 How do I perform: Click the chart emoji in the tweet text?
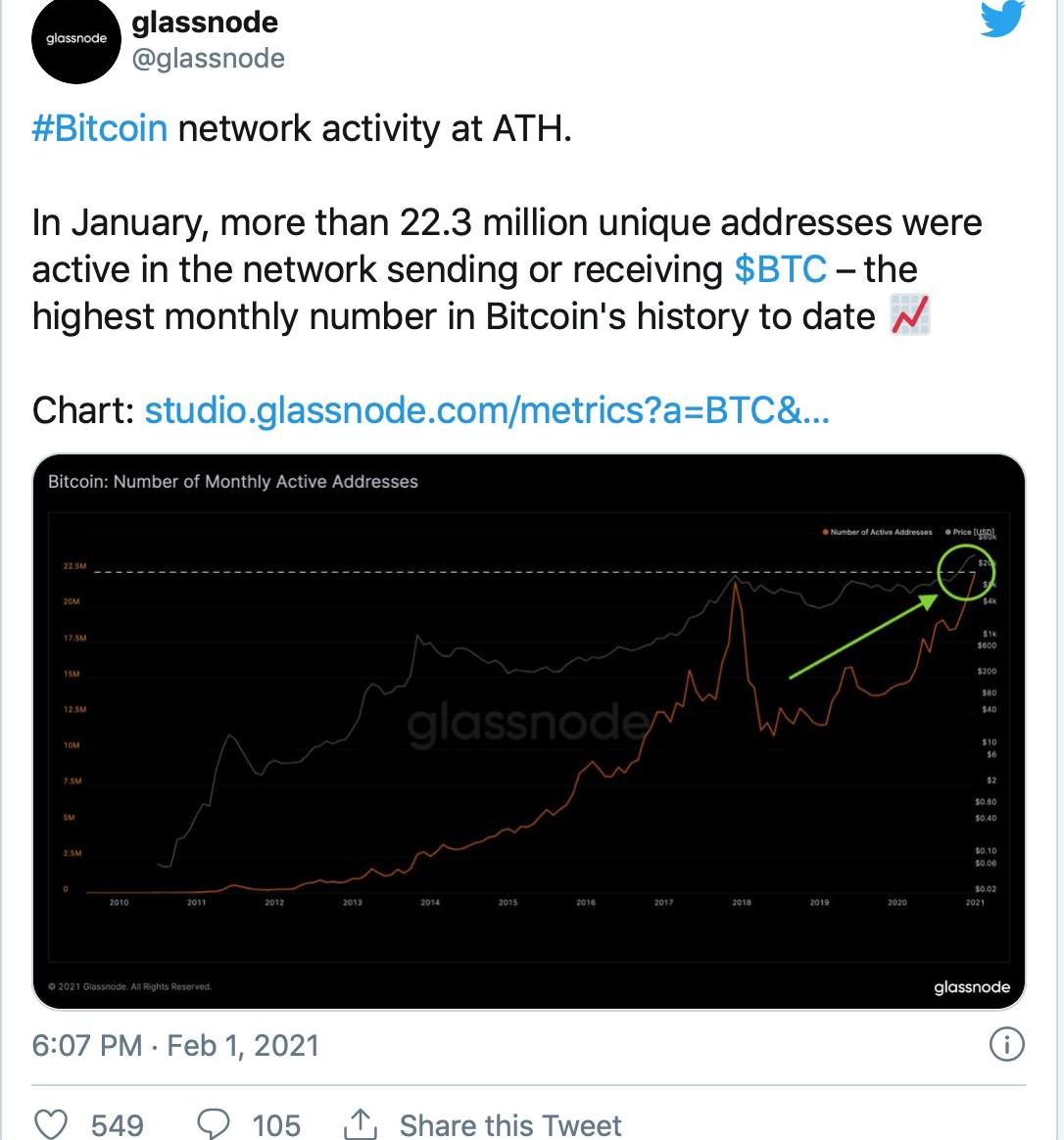click(x=909, y=316)
